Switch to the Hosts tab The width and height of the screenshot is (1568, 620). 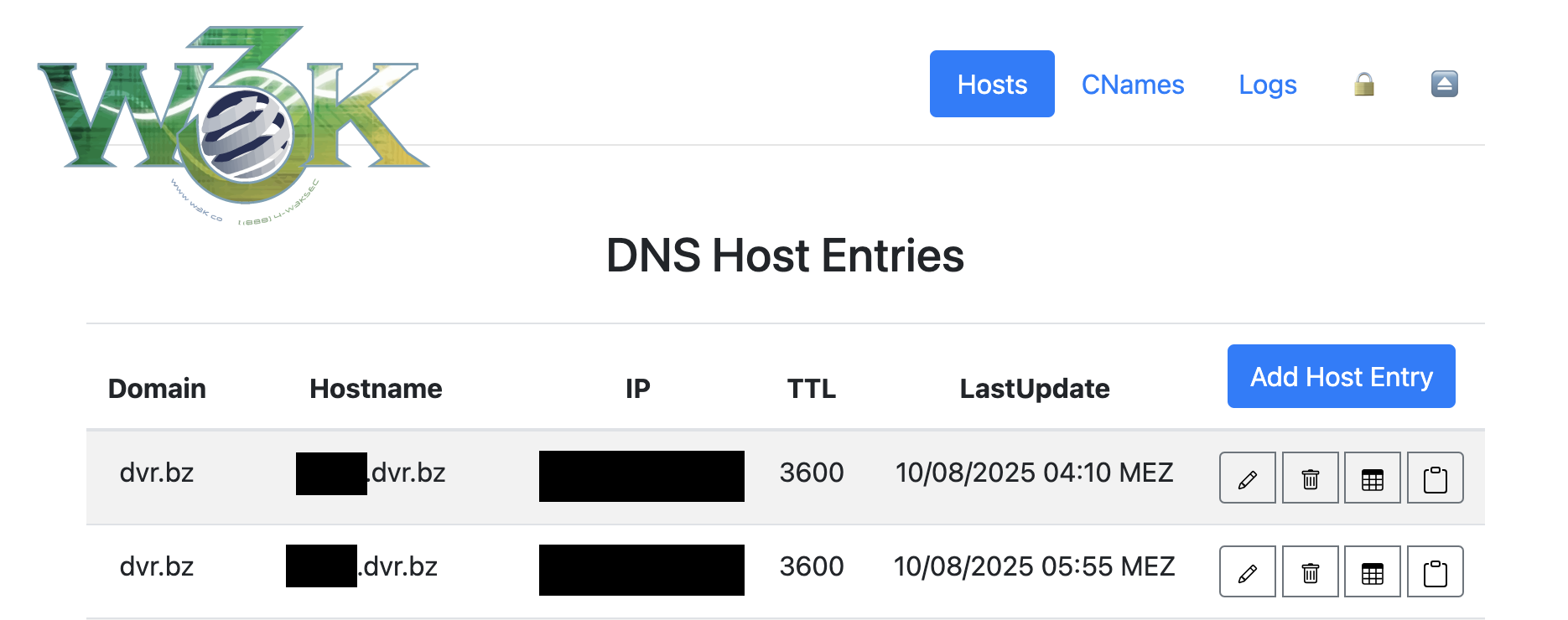point(992,85)
